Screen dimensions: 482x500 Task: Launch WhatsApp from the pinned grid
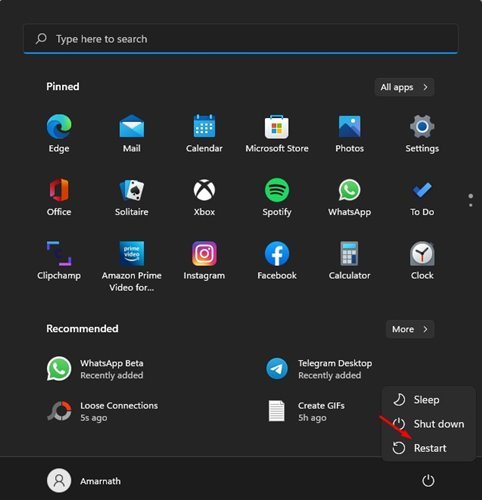click(349, 197)
